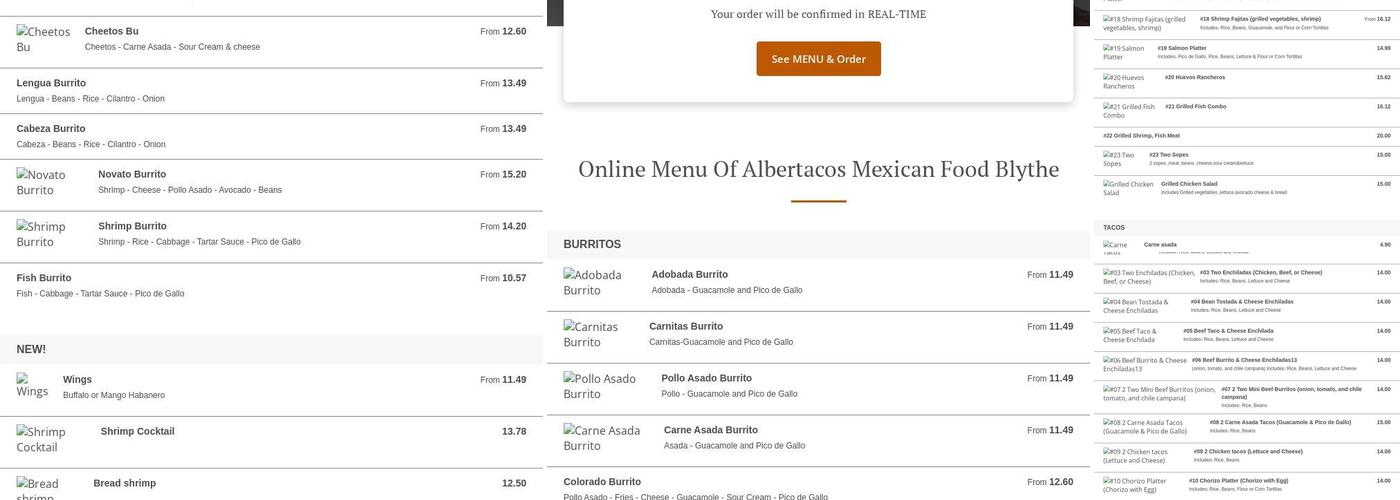
Task: Open the Carne Asada Burrito item title
Action: point(710,430)
